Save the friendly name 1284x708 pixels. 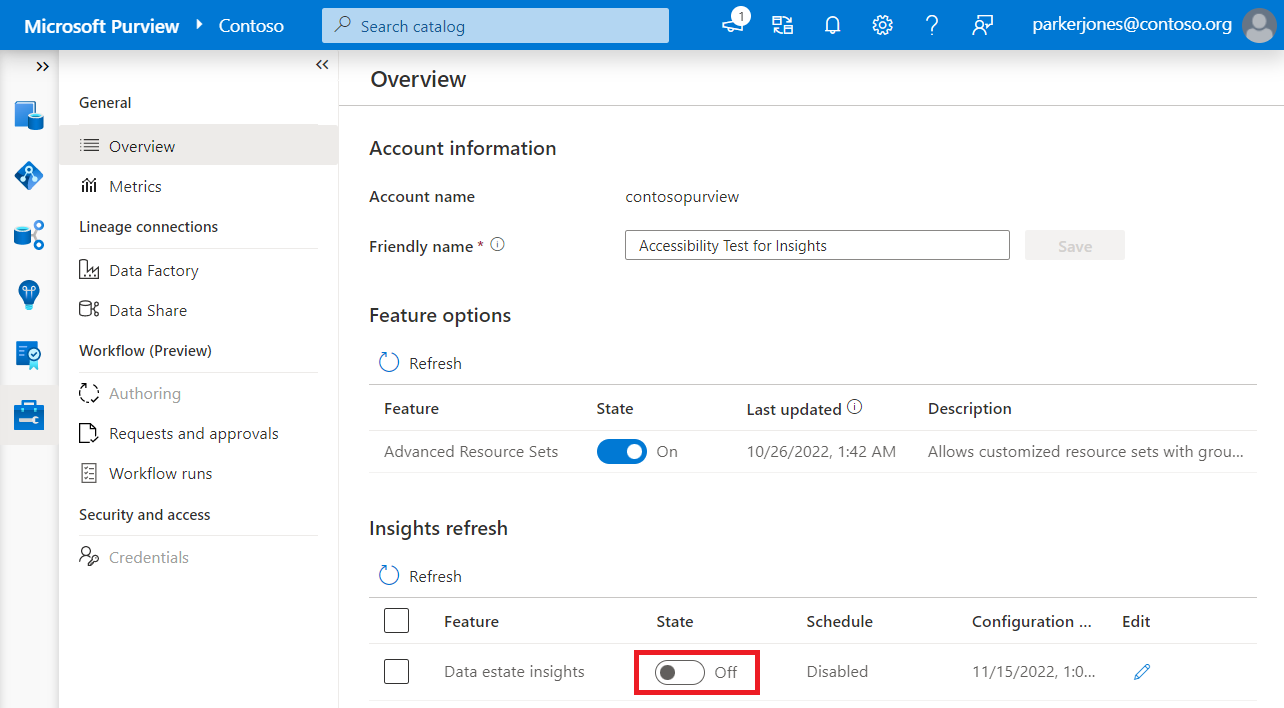(x=1074, y=245)
